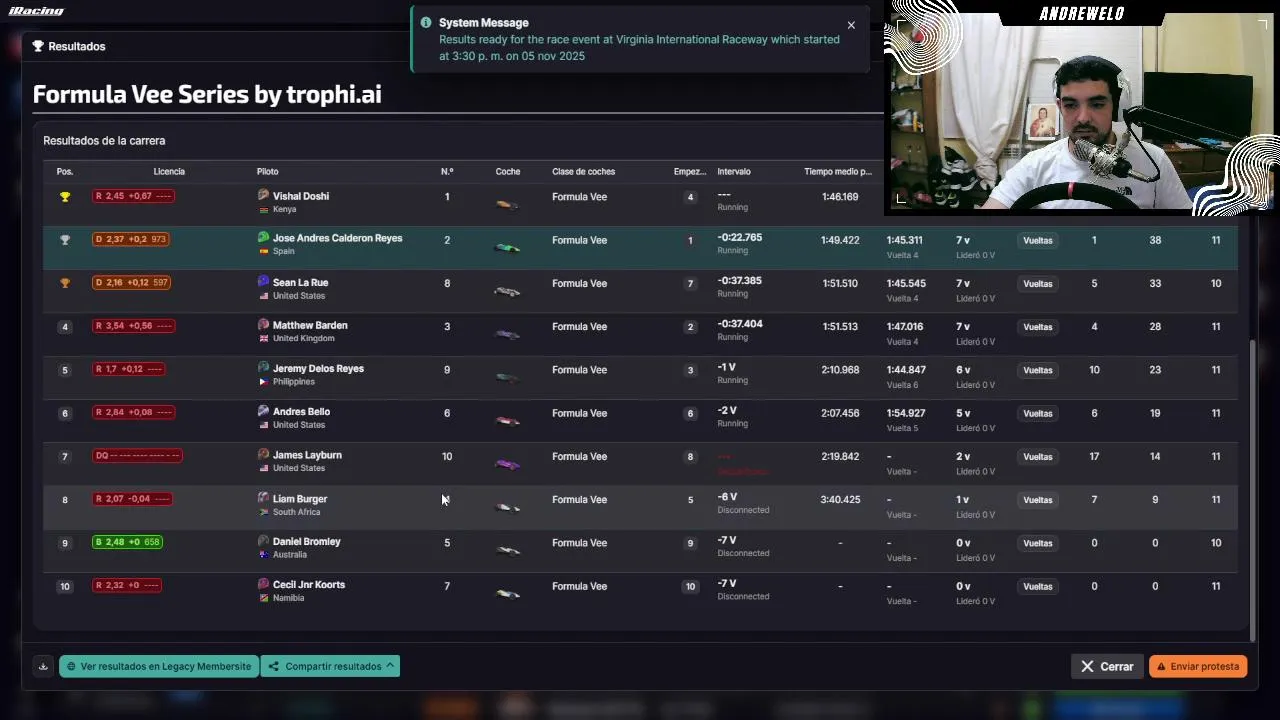The height and width of the screenshot is (720, 1280).
Task: Click Matthew Barden's helmet icon
Action: (263, 325)
